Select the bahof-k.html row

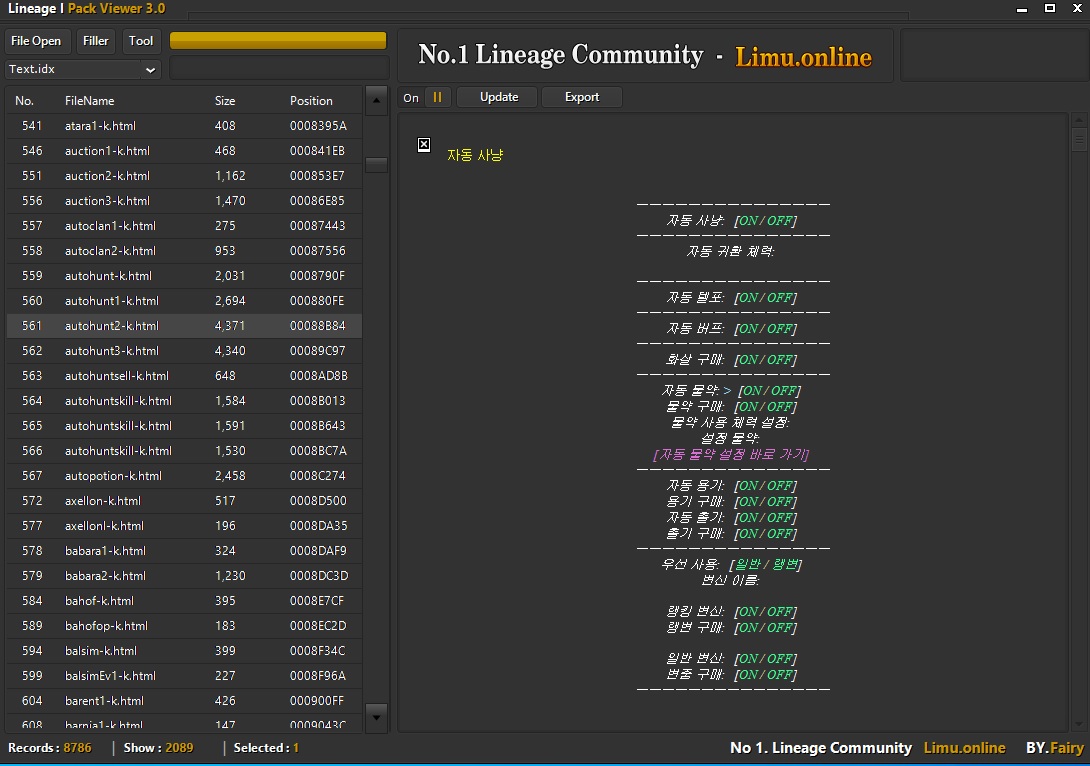[184, 601]
